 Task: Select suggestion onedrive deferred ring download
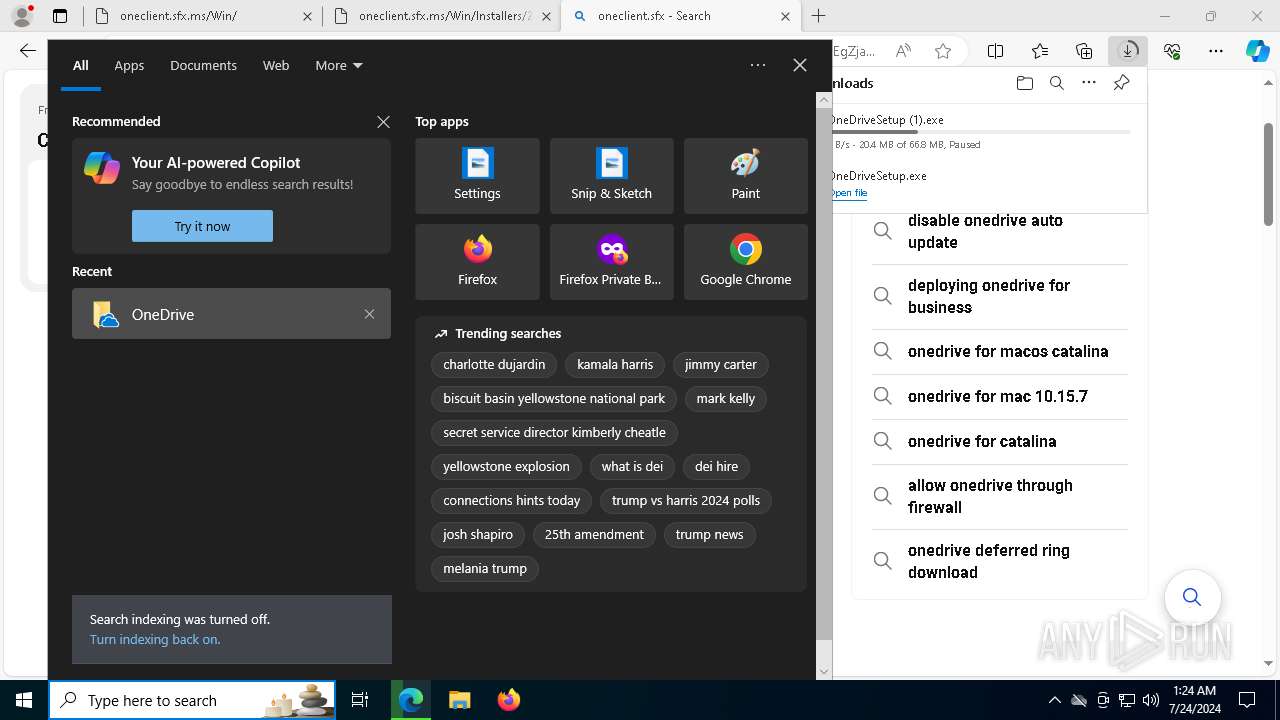click(1000, 562)
